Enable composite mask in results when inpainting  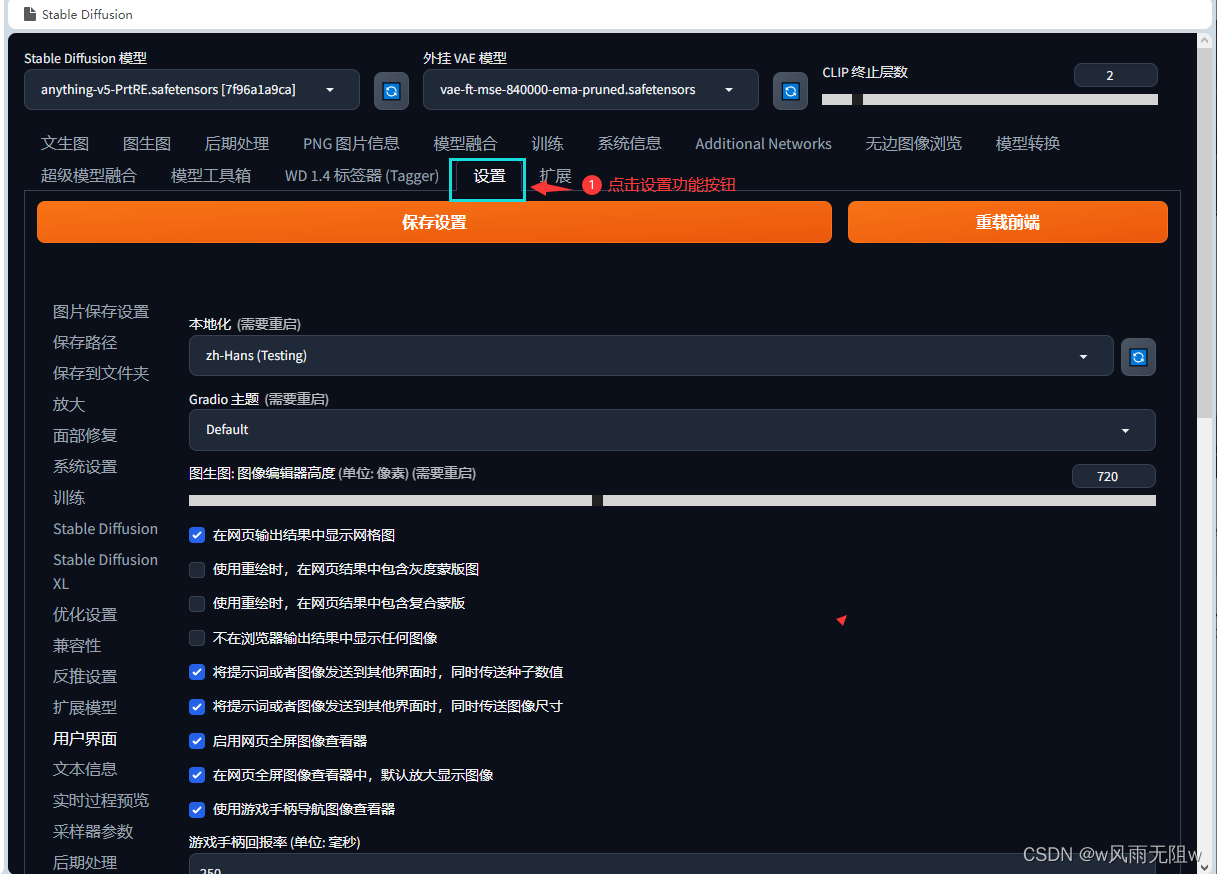click(197, 603)
